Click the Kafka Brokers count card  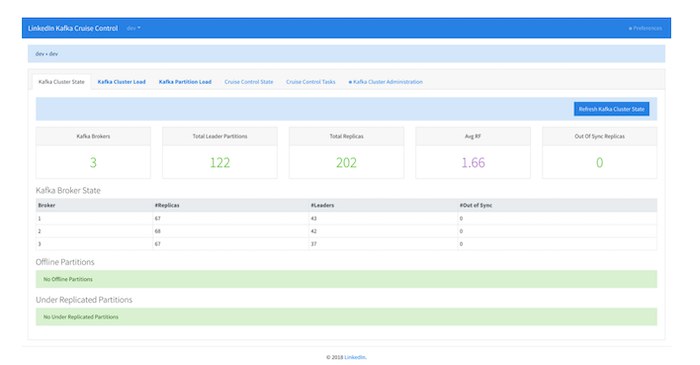point(93,153)
